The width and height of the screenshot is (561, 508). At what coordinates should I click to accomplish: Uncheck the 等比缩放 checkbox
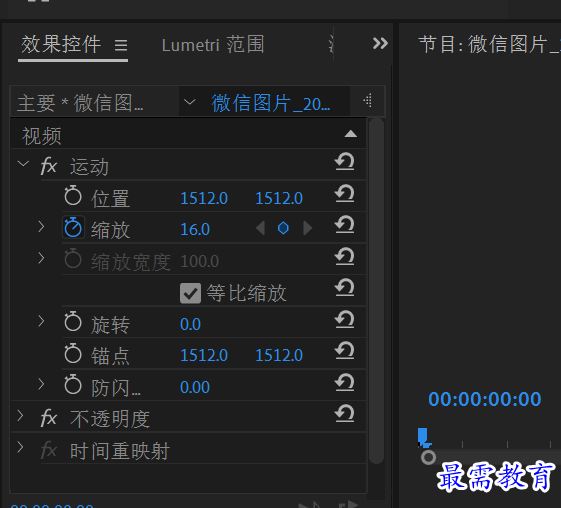pyautogui.click(x=190, y=293)
